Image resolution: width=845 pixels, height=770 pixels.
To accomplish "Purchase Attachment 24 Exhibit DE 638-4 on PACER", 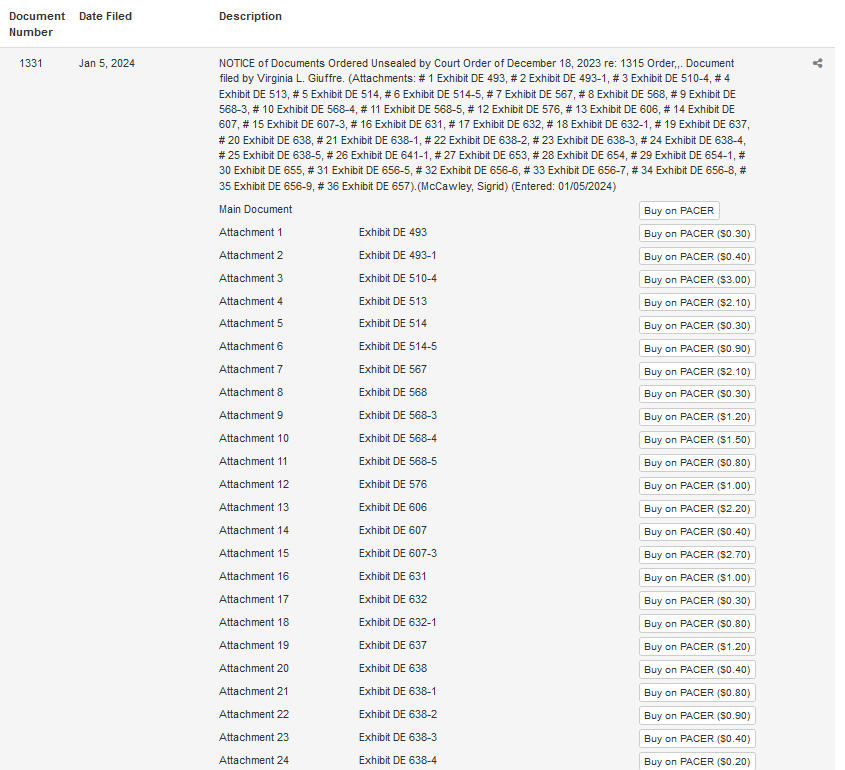I will pos(697,761).
